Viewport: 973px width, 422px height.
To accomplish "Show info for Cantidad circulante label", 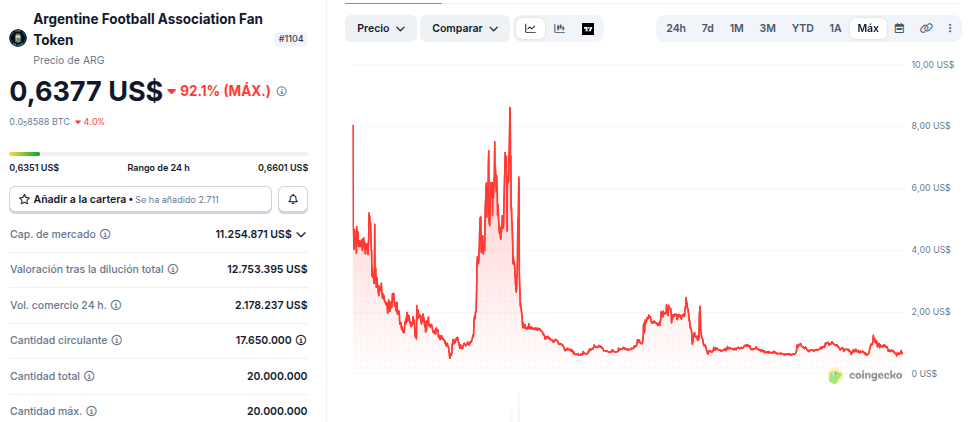I will tap(117, 340).
